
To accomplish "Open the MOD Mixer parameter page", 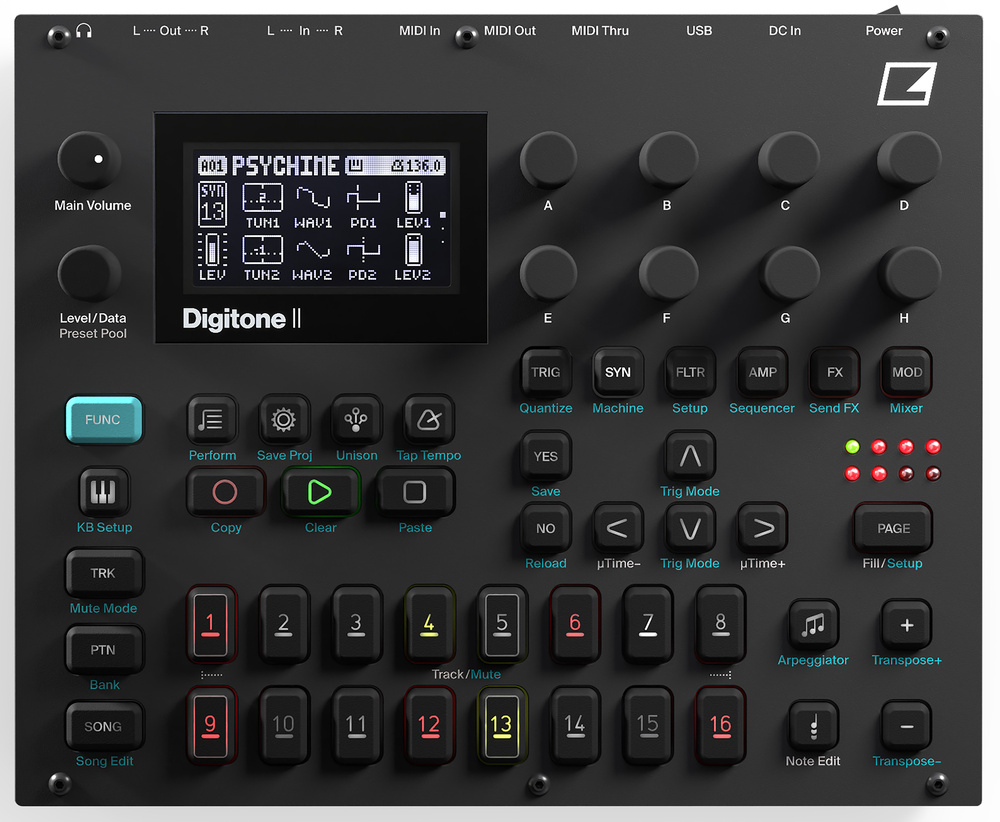I will coord(906,372).
